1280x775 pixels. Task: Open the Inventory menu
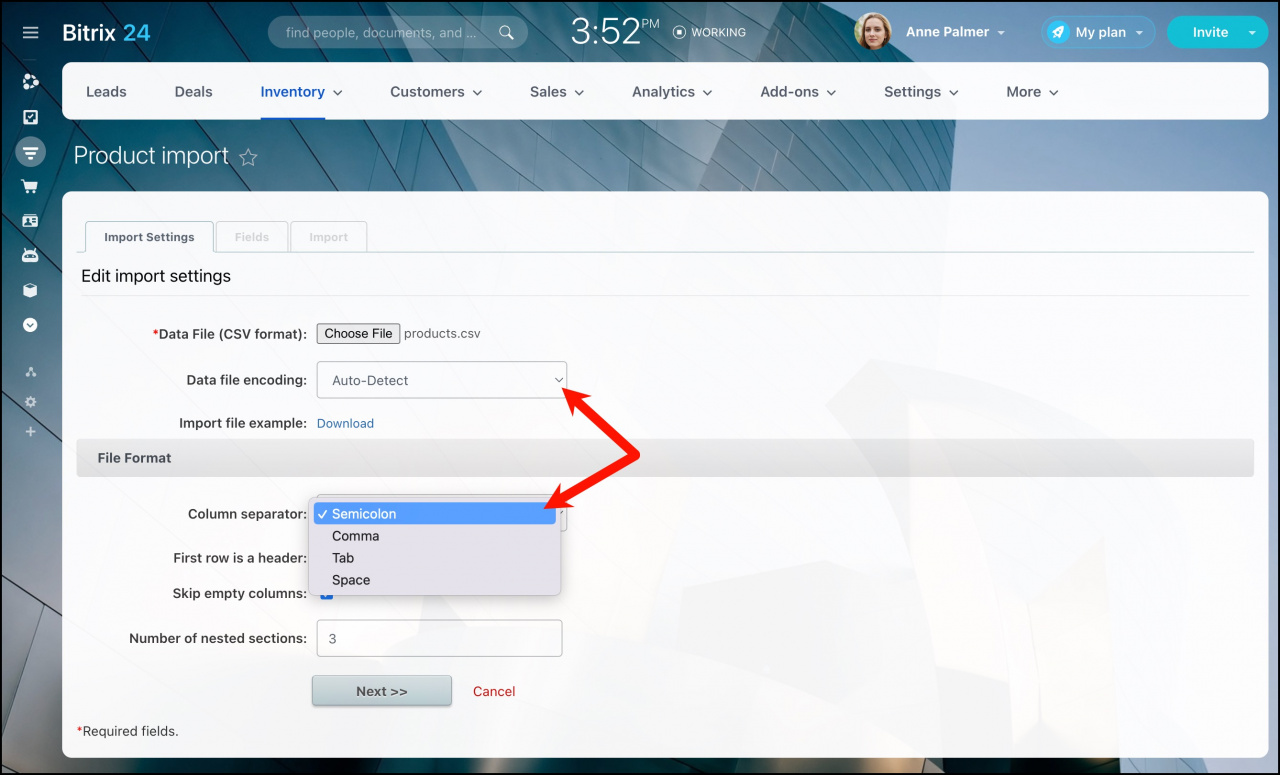click(x=301, y=91)
